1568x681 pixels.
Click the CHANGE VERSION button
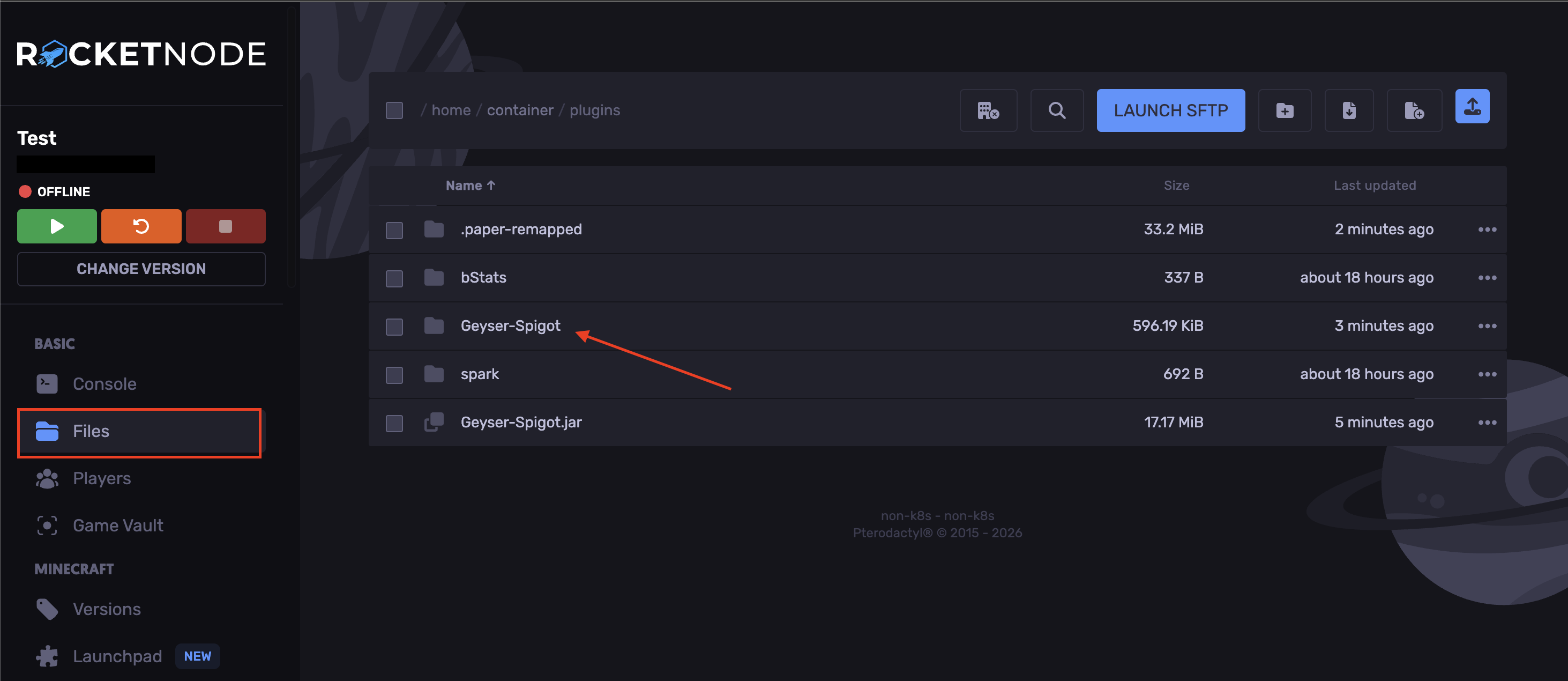pos(140,269)
